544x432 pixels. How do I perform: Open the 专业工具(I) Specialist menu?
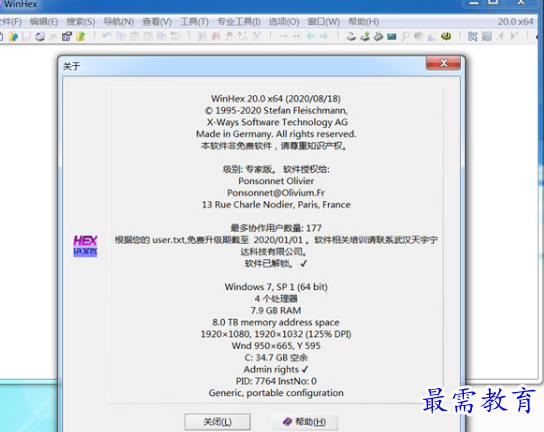(x=239, y=22)
